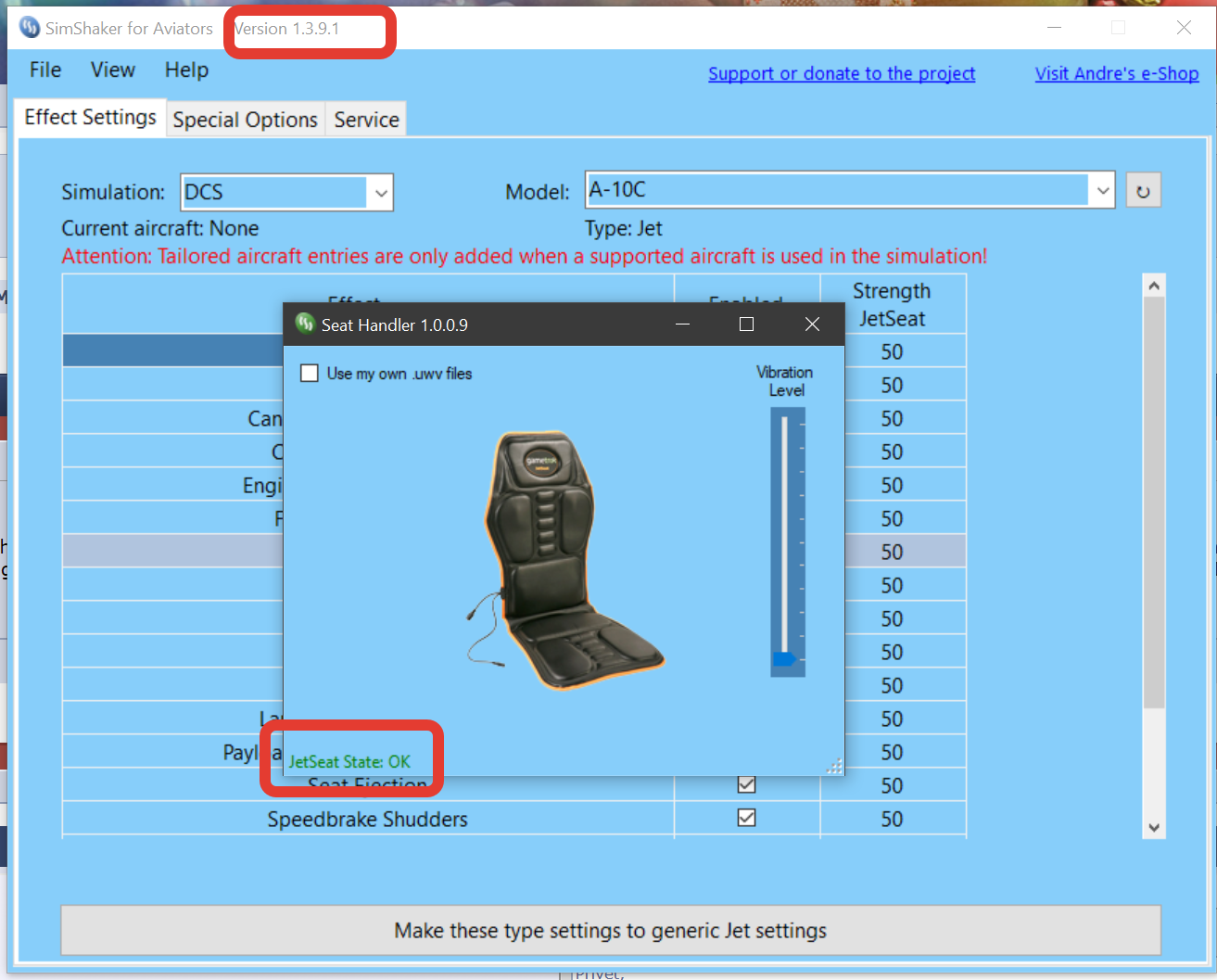Viewport: 1217px width, 980px height.
Task: Open the File menu
Action: tap(45, 70)
